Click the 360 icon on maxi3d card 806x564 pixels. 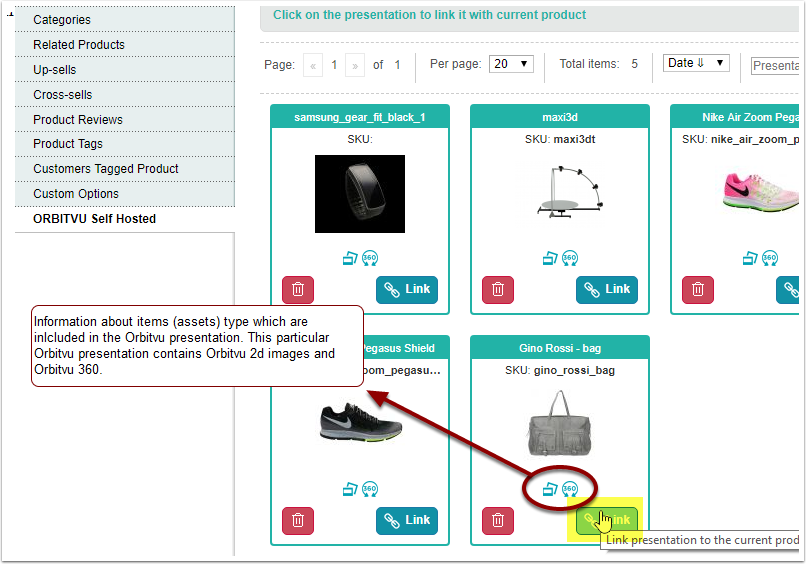(570, 258)
